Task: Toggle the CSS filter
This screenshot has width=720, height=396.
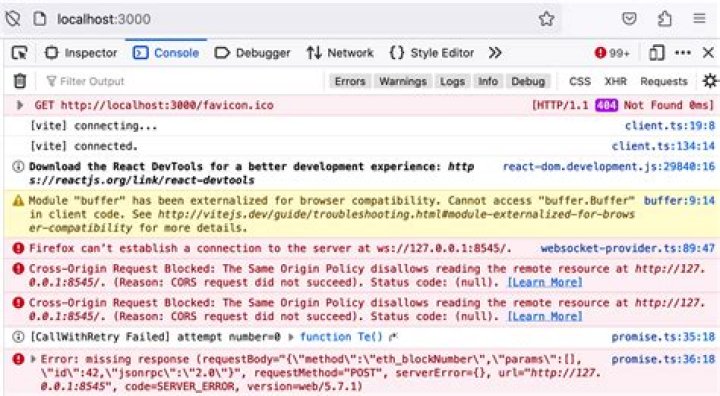Action: (x=580, y=81)
